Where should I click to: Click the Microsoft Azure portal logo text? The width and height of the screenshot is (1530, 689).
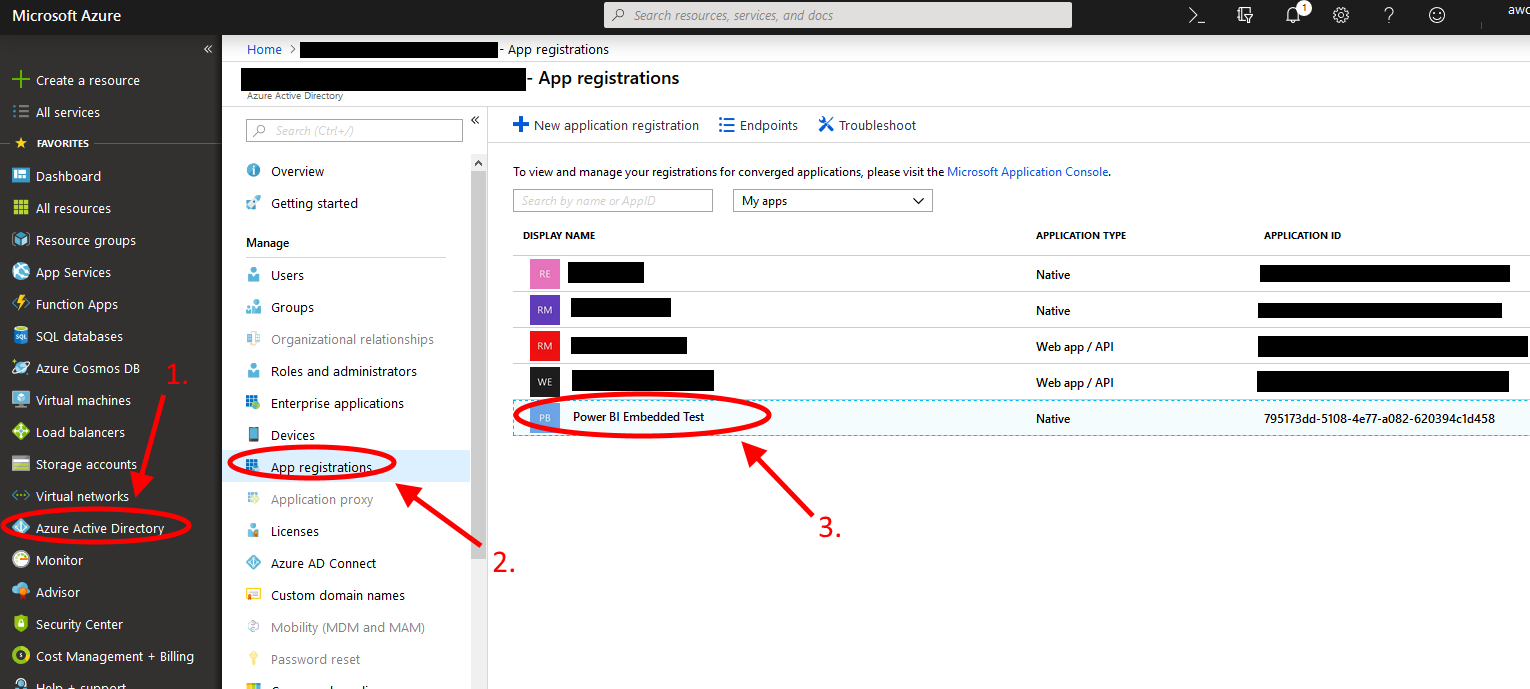point(67,15)
